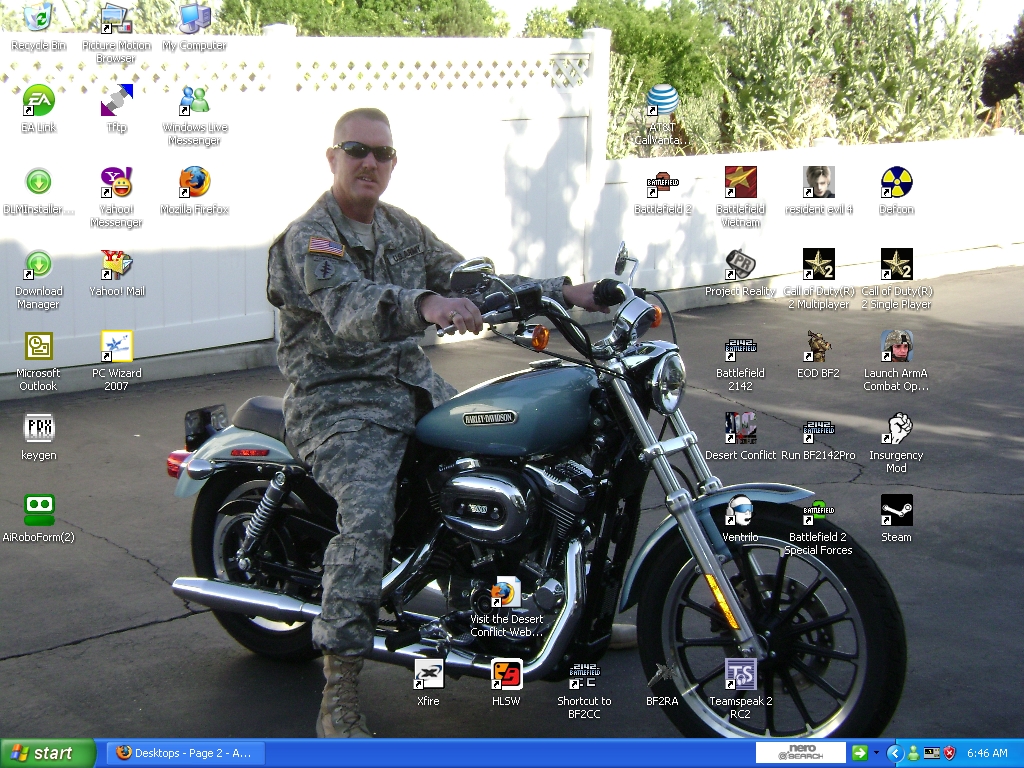Select the Defcon game icon
Image resolution: width=1024 pixels, height=768 pixels.
(896, 183)
